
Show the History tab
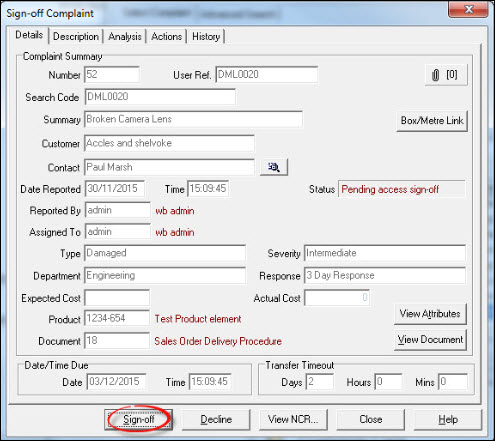pos(206,36)
